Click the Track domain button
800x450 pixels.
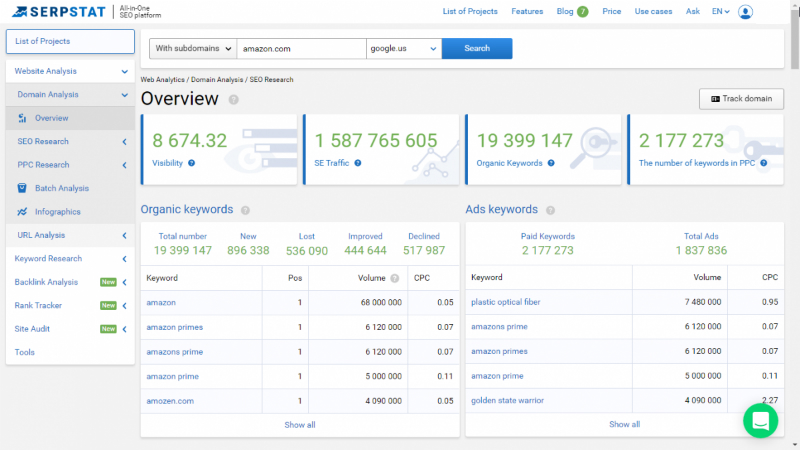point(741,99)
